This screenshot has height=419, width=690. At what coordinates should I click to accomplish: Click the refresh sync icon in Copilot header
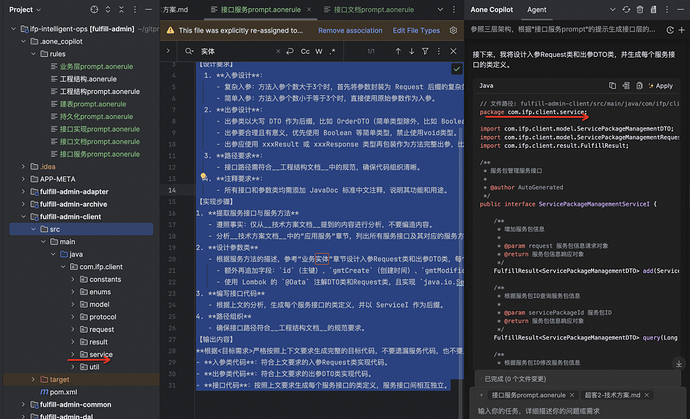pyautogui.click(x=626, y=9)
